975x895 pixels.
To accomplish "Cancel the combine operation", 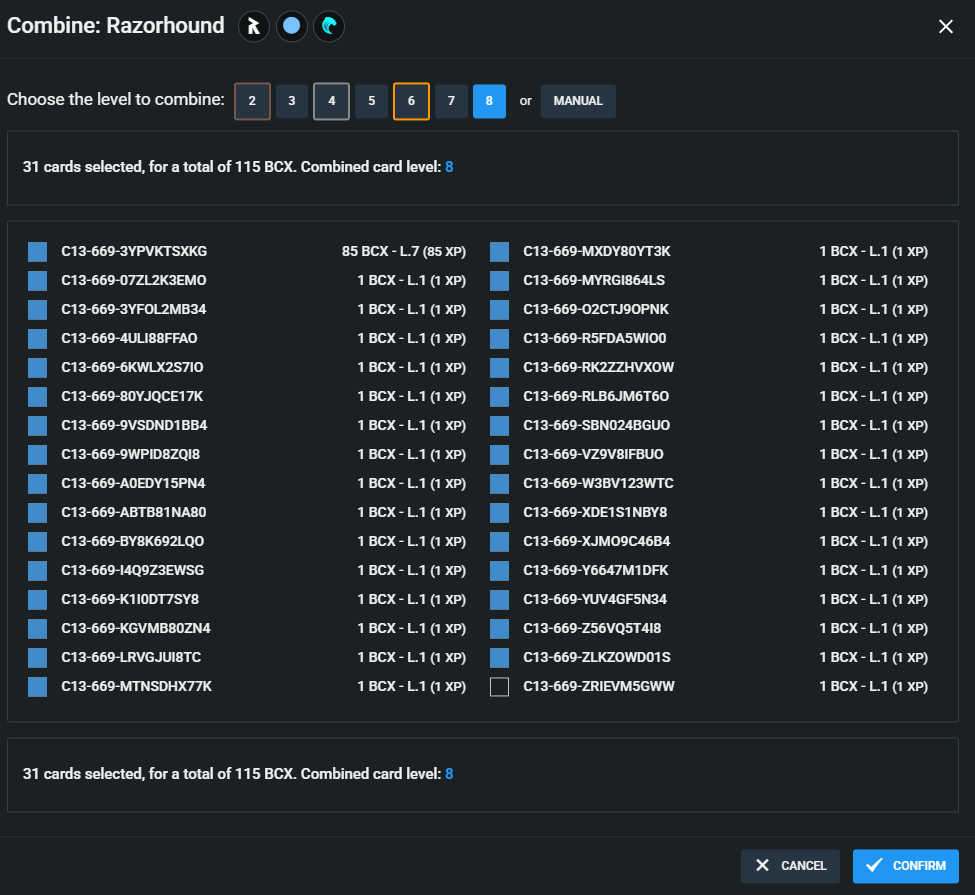I will 790,866.
